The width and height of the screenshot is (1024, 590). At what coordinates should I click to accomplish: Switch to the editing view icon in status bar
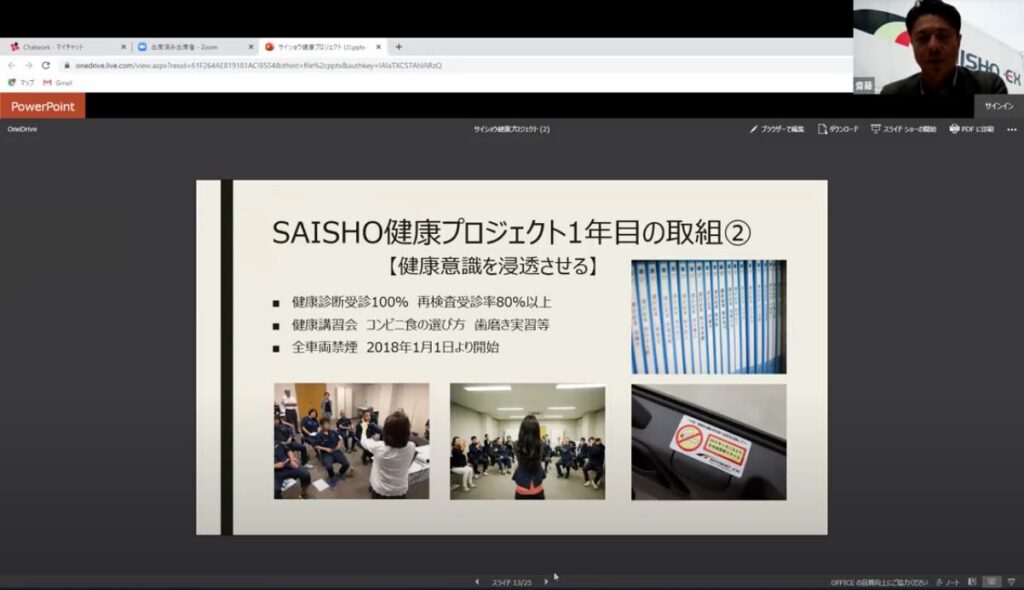[x=972, y=582]
